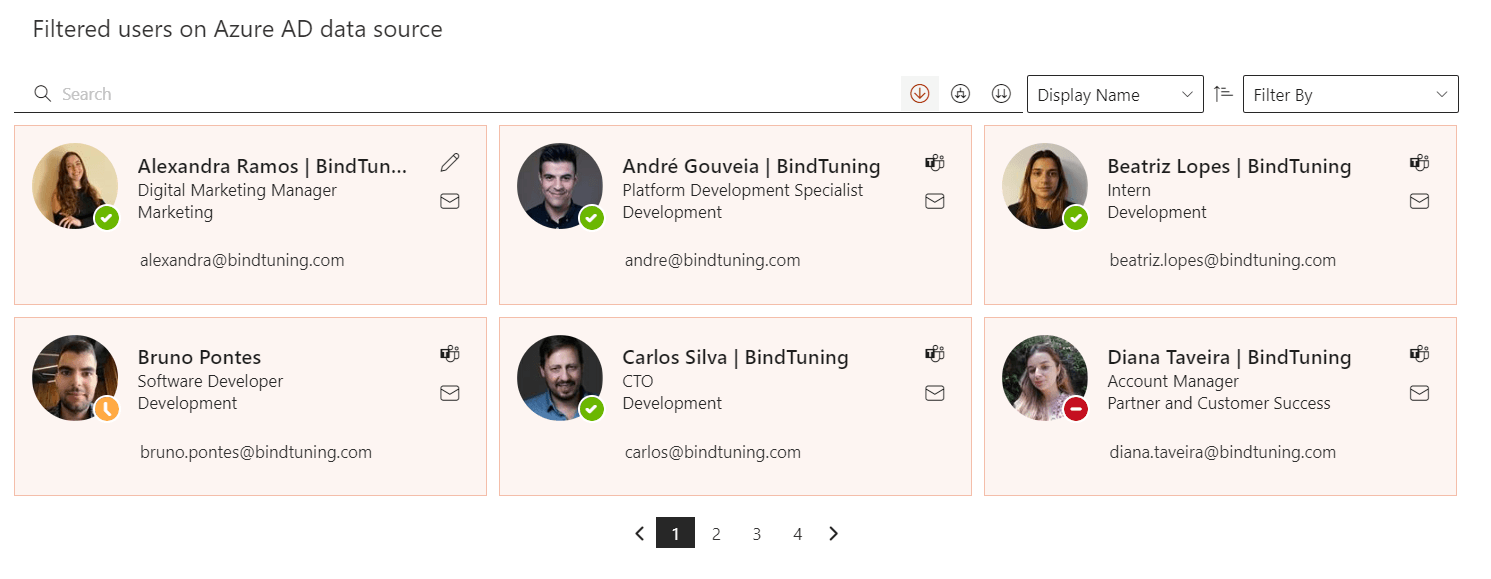Viewport: 1491px width, 579px height.
Task: Expand the Filter By dropdown
Action: [x=1350, y=94]
